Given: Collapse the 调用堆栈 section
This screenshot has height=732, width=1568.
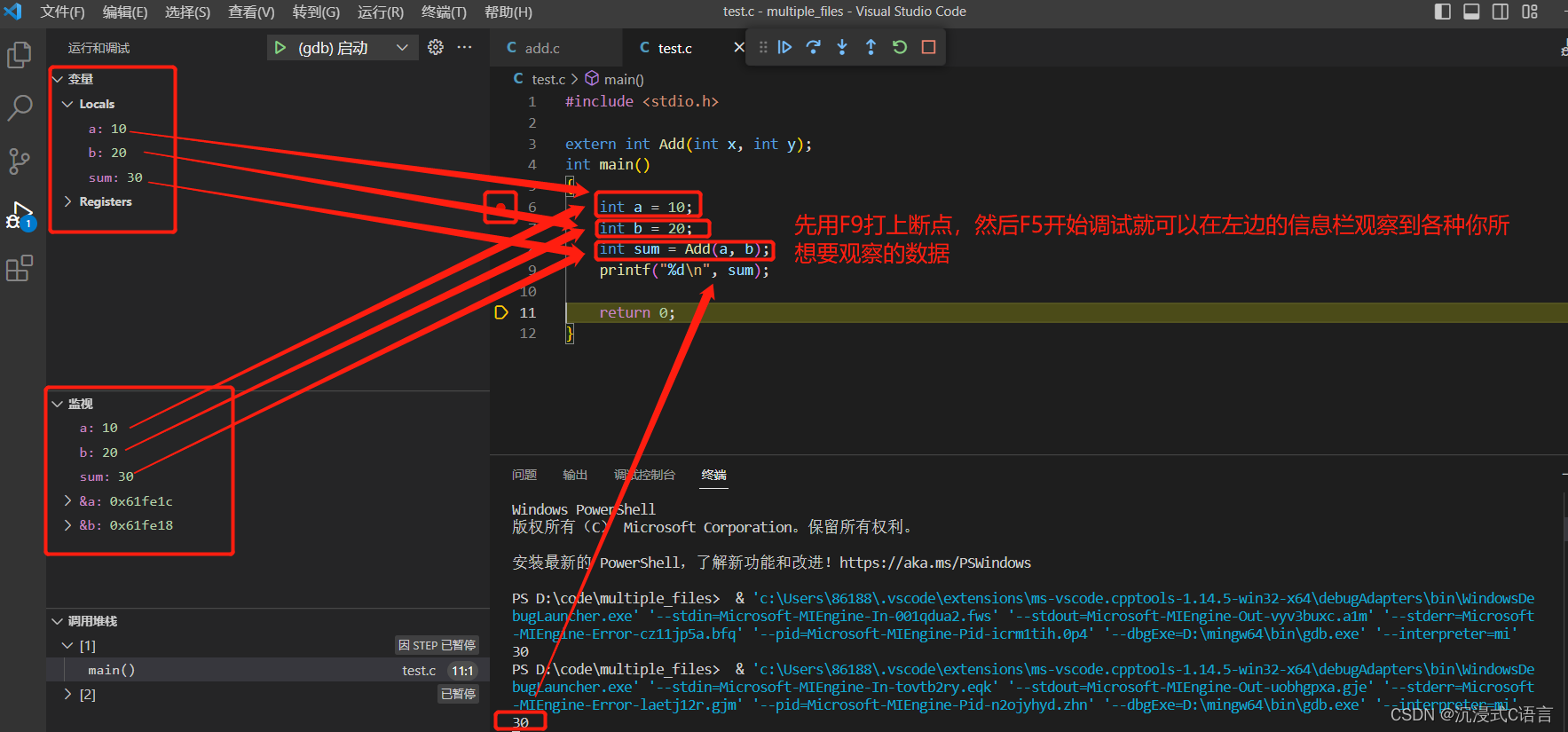Looking at the screenshot, I should [x=58, y=621].
